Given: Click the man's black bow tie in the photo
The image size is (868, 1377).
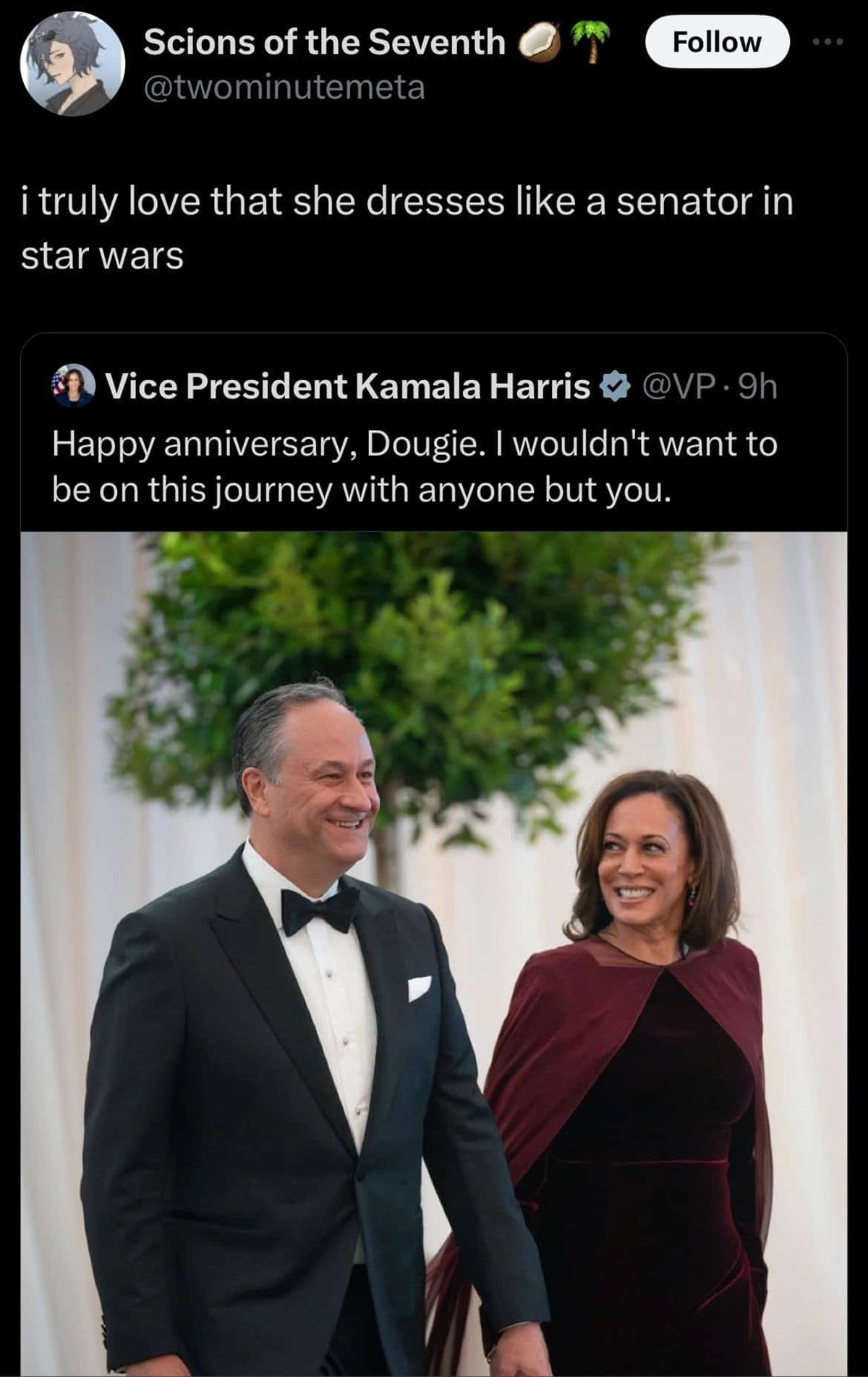Looking at the screenshot, I should click(x=320, y=910).
